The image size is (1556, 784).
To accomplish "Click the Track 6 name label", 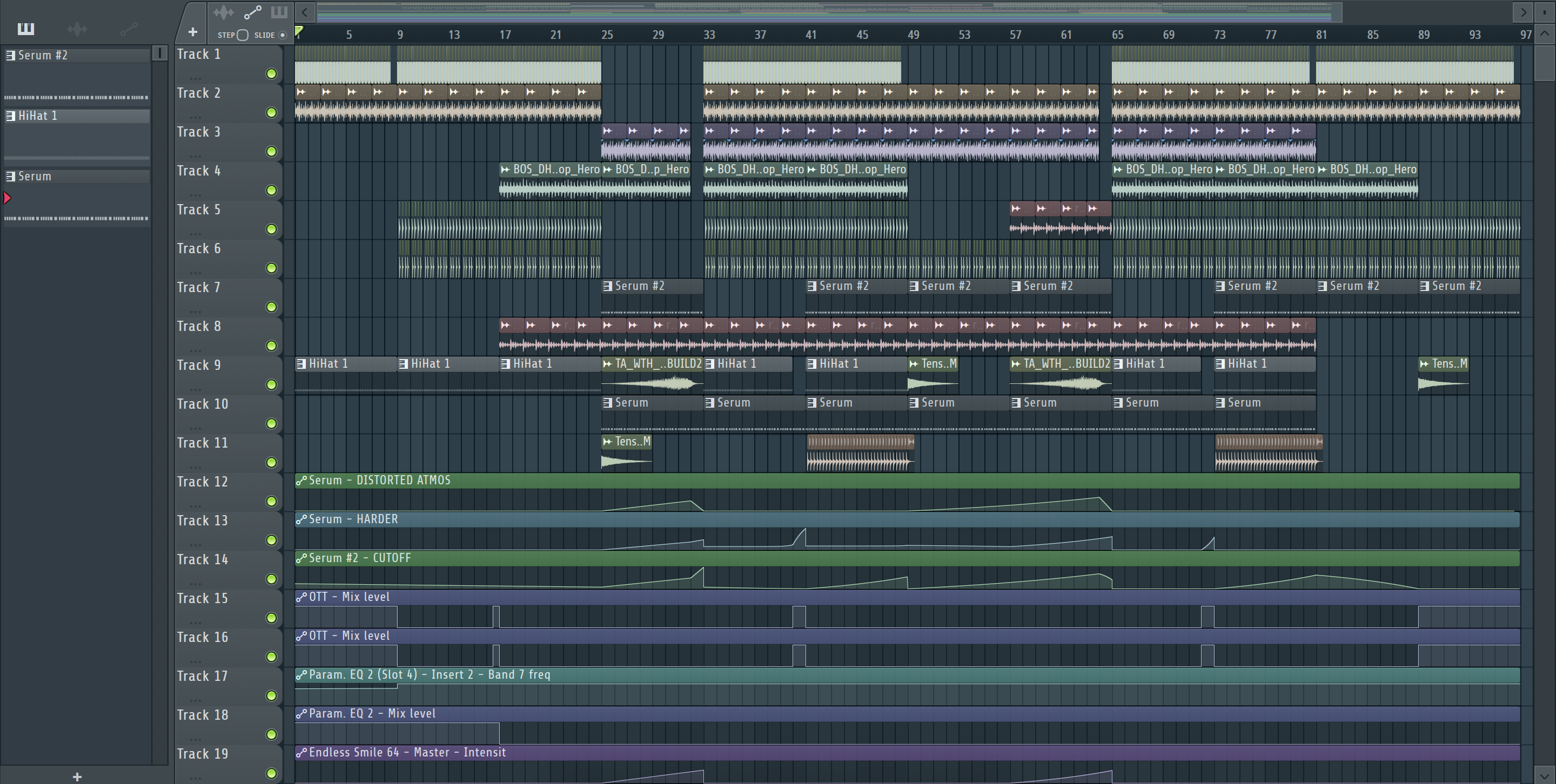I will [199, 248].
